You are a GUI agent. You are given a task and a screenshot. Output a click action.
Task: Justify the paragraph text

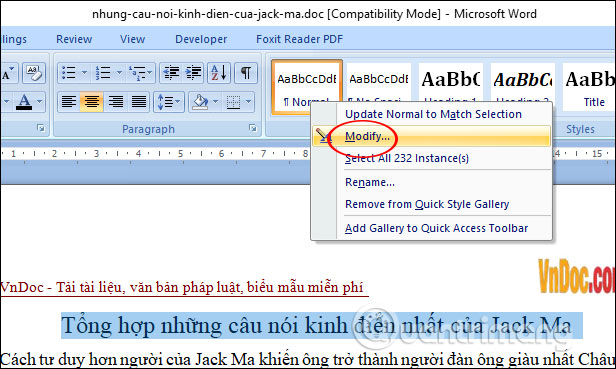138,102
